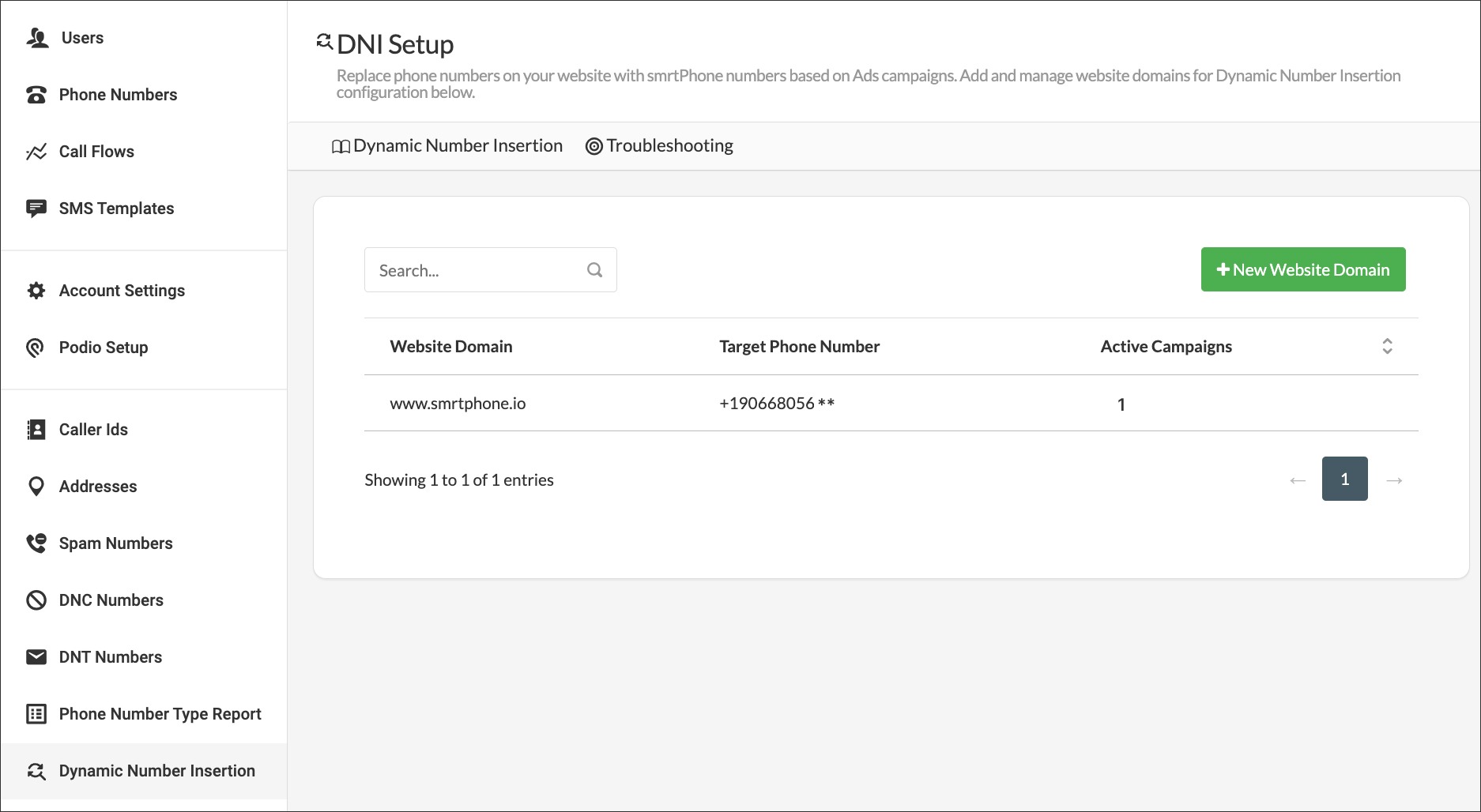Select page 1 pagination button
This screenshot has height=812, width=1481.
tap(1344, 479)
